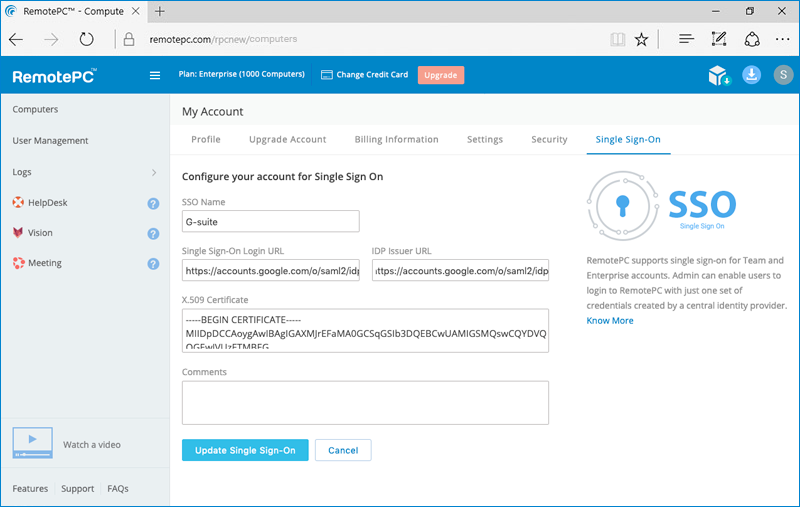Click the hamburger menu icon in header
The width and height of the screenshot is (800, 507).
[154, 75]
